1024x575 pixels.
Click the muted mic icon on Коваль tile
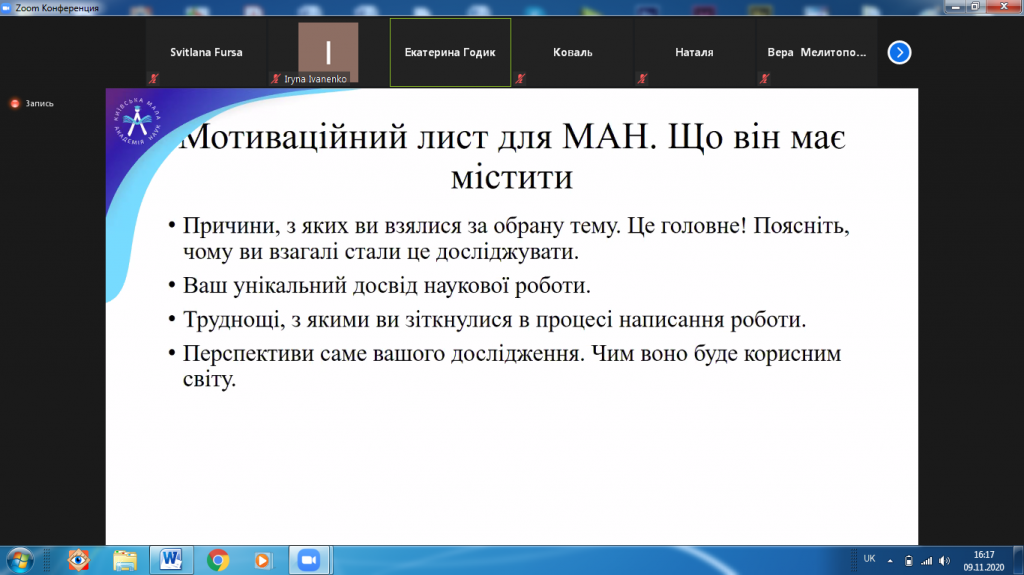[x=520, y=79]
